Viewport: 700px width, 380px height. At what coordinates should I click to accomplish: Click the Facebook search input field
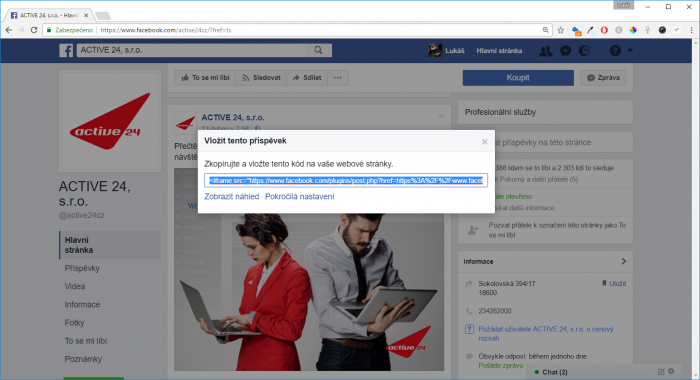[x=192, y=50]
